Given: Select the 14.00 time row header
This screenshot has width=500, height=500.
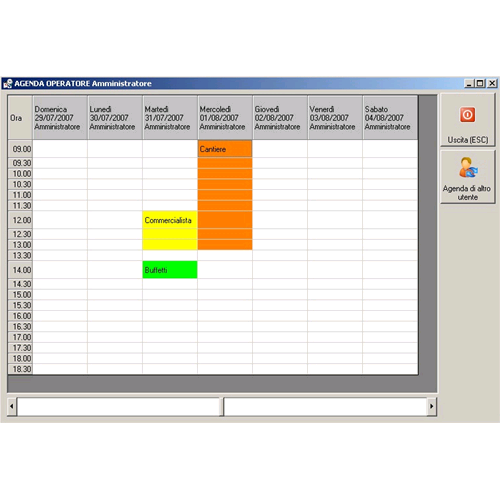Looking at the screenshot, I should click(x=20, y=270).
